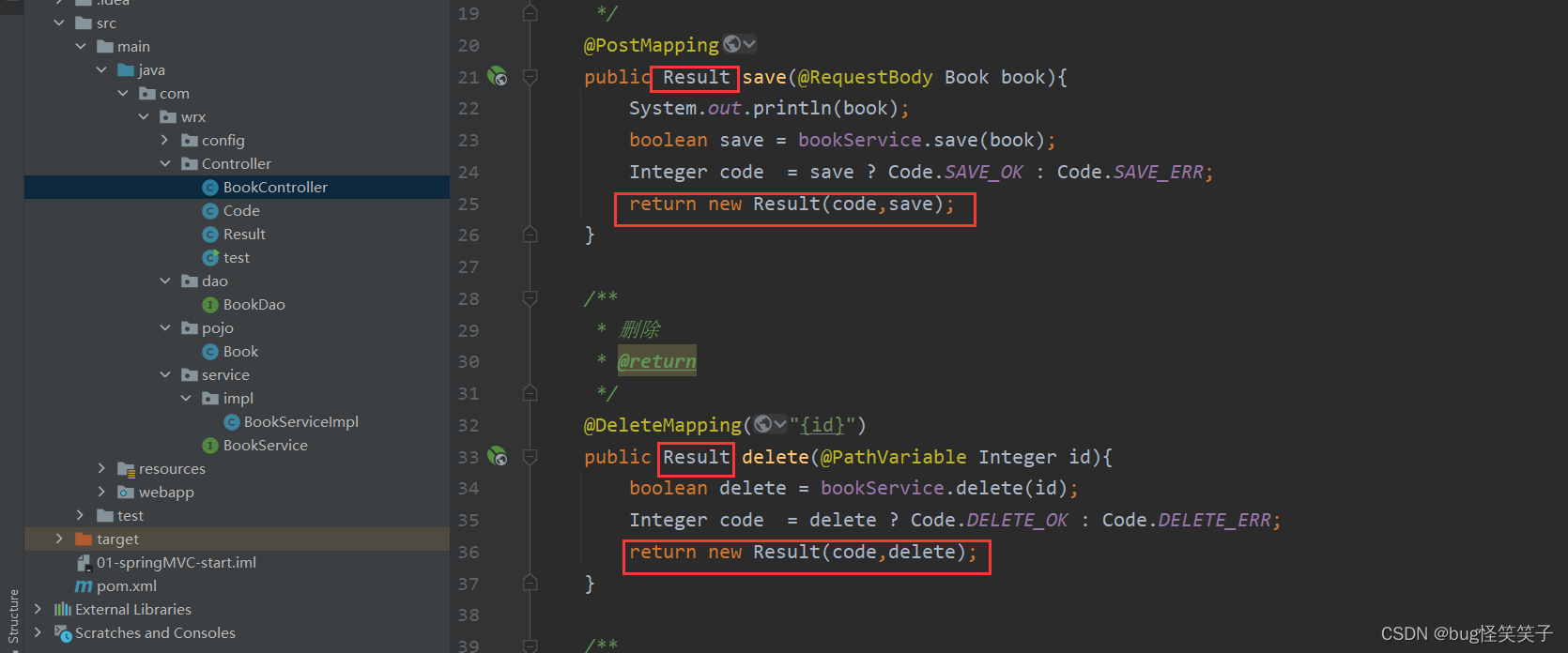
Task: Expand the resources folder chevron
Action: point(101,468)
